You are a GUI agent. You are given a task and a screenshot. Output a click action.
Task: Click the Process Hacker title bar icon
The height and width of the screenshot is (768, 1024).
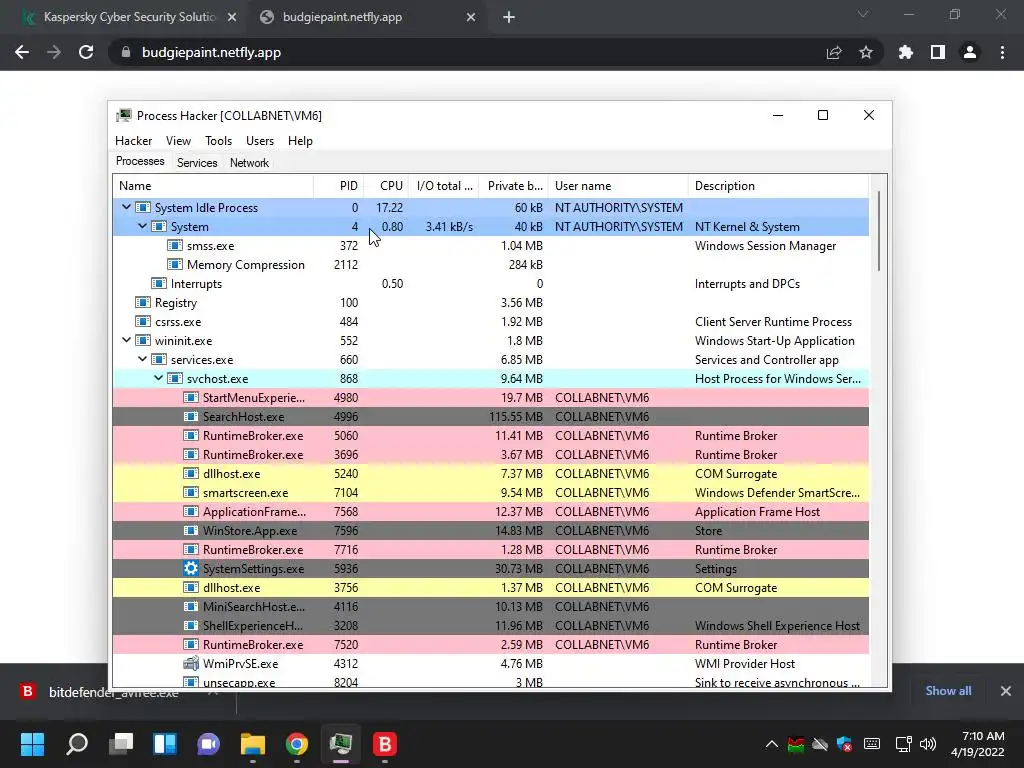[123, 116]
